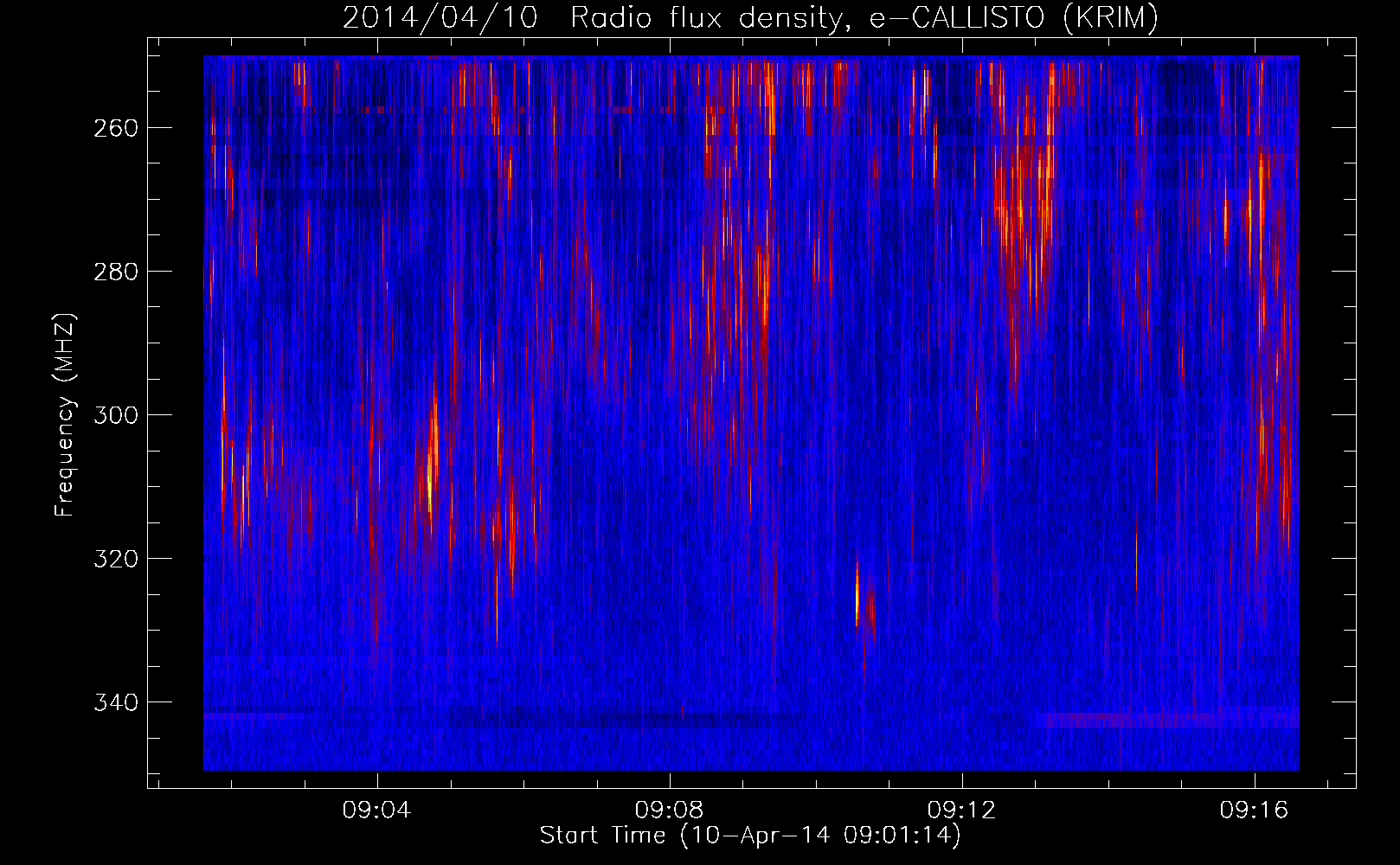Image resolution: width=1400 pixels, height=865 pixels.
Task: Click the 09:12 time tick label
Action: pos(962,811)
